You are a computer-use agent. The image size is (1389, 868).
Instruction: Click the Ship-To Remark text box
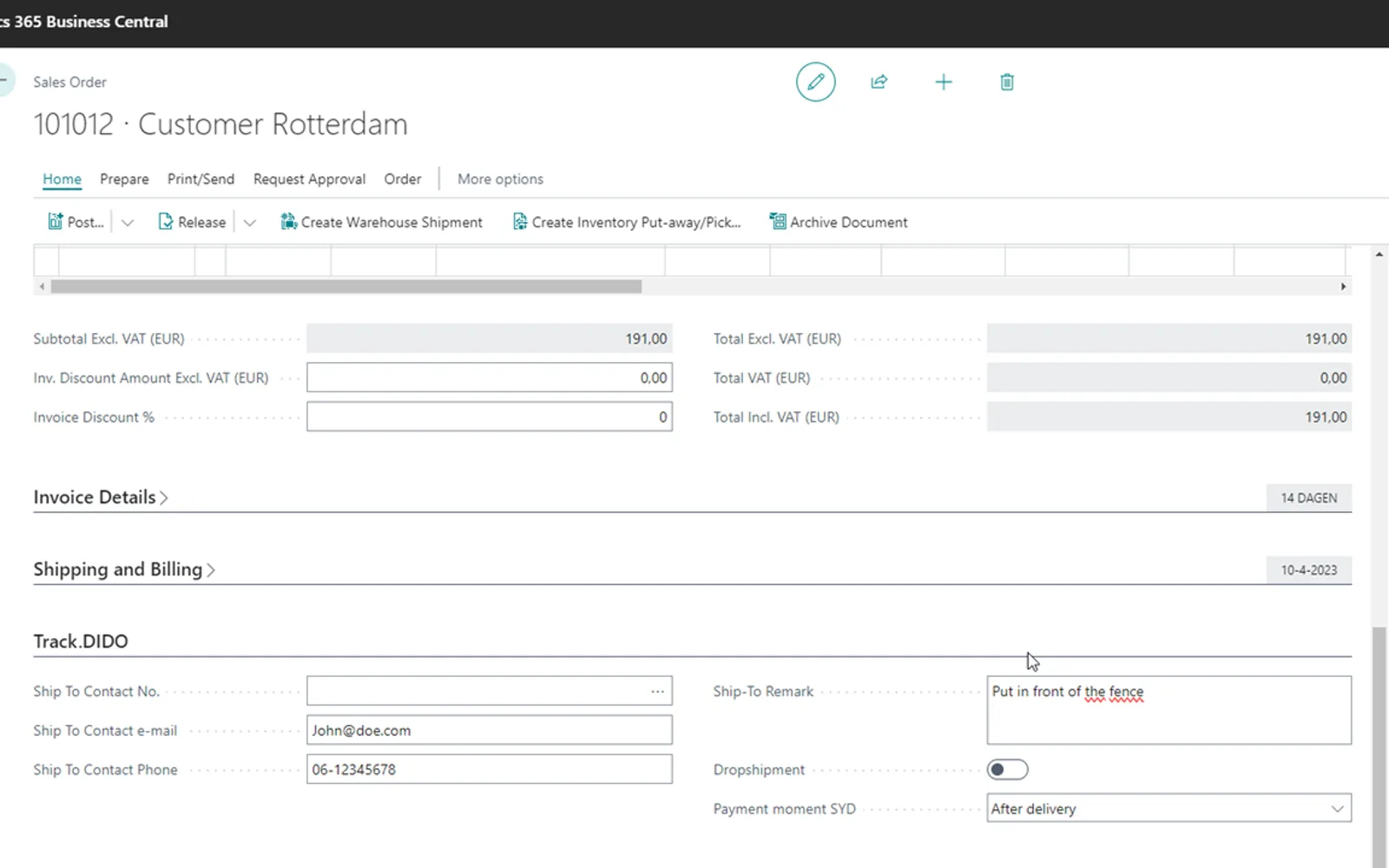[x=1168, y=710]
